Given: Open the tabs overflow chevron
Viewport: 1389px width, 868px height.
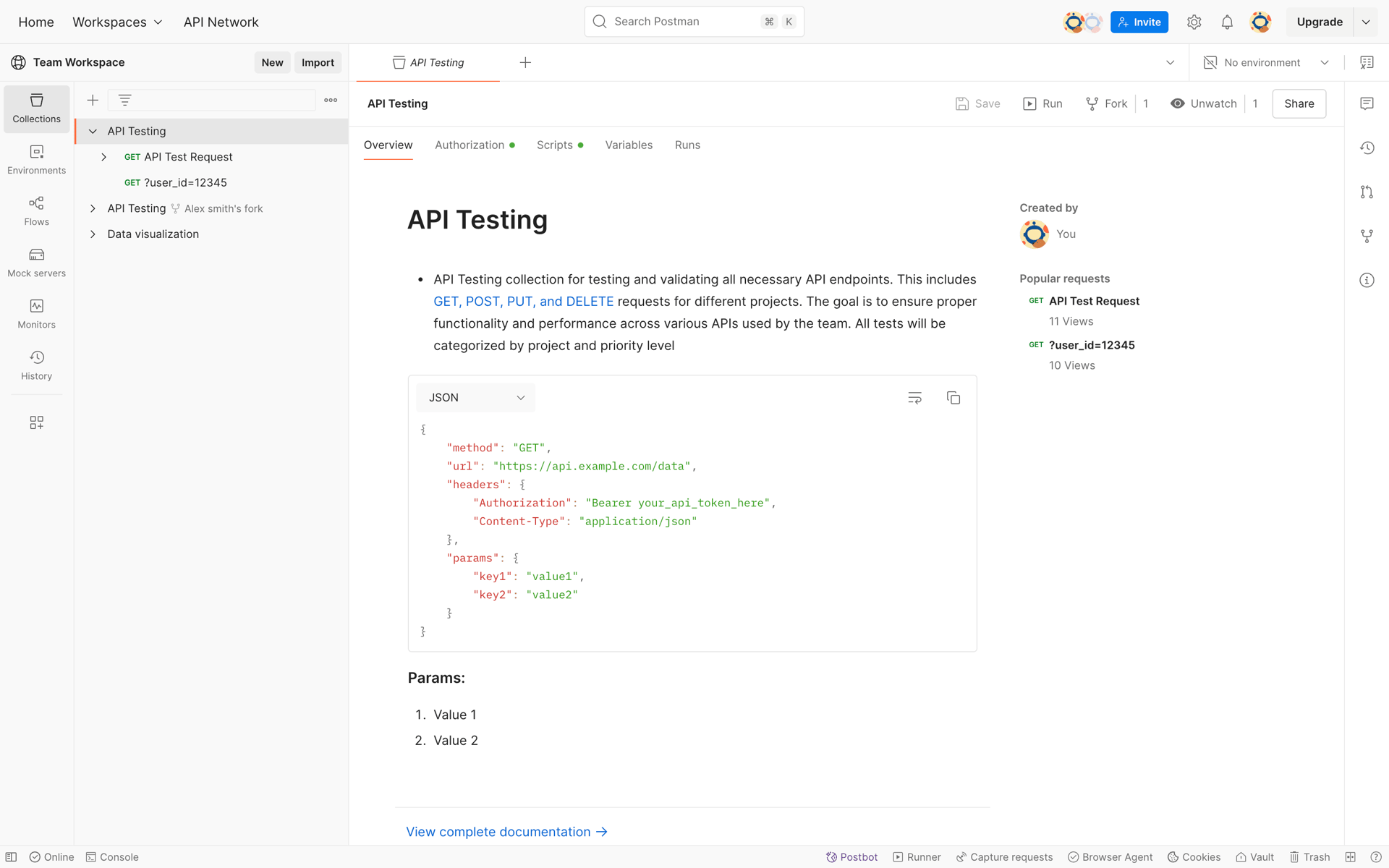Looking at the screenshot, I should (x=1170, y=63).
